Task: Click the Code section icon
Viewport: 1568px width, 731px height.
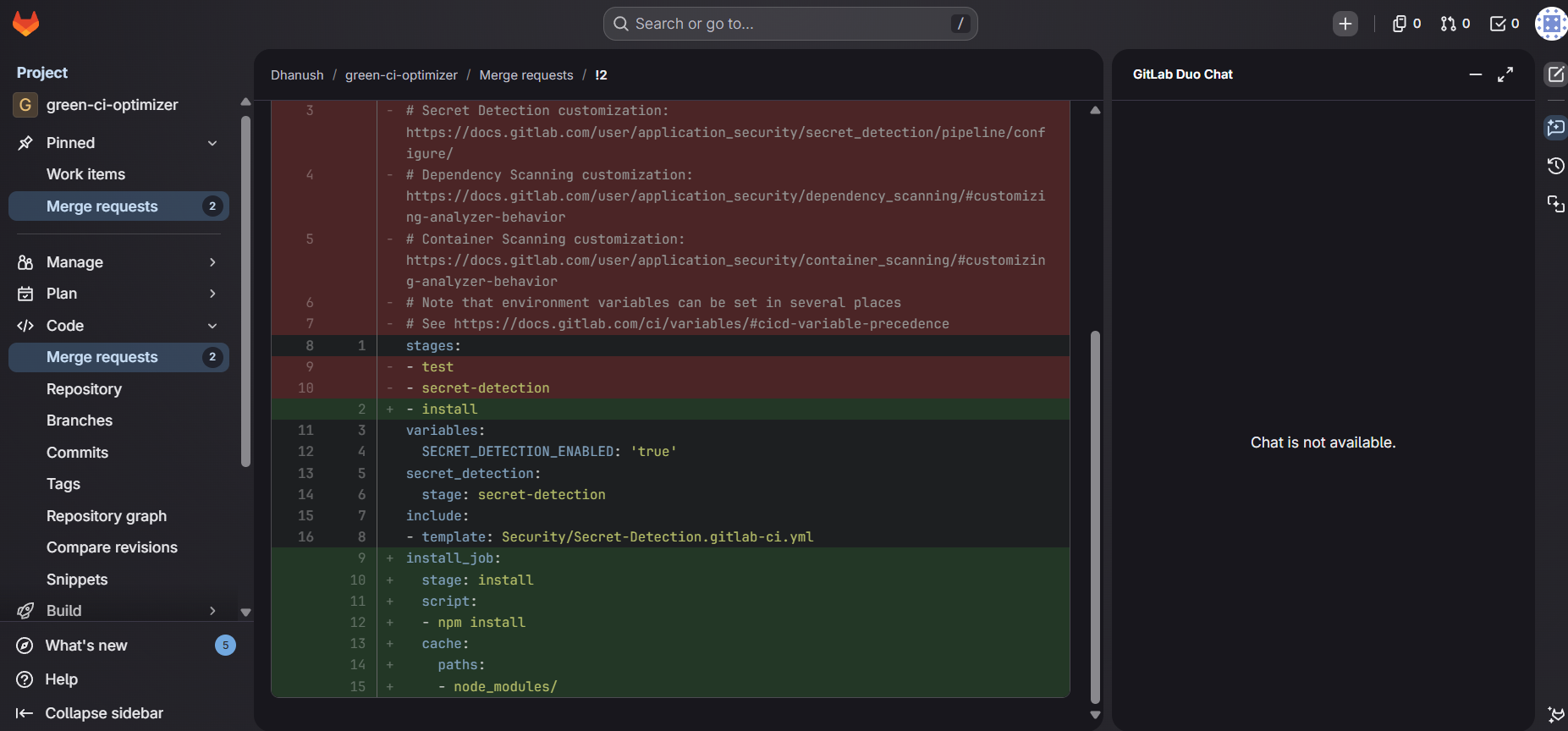Action: [x=25, y=326]
